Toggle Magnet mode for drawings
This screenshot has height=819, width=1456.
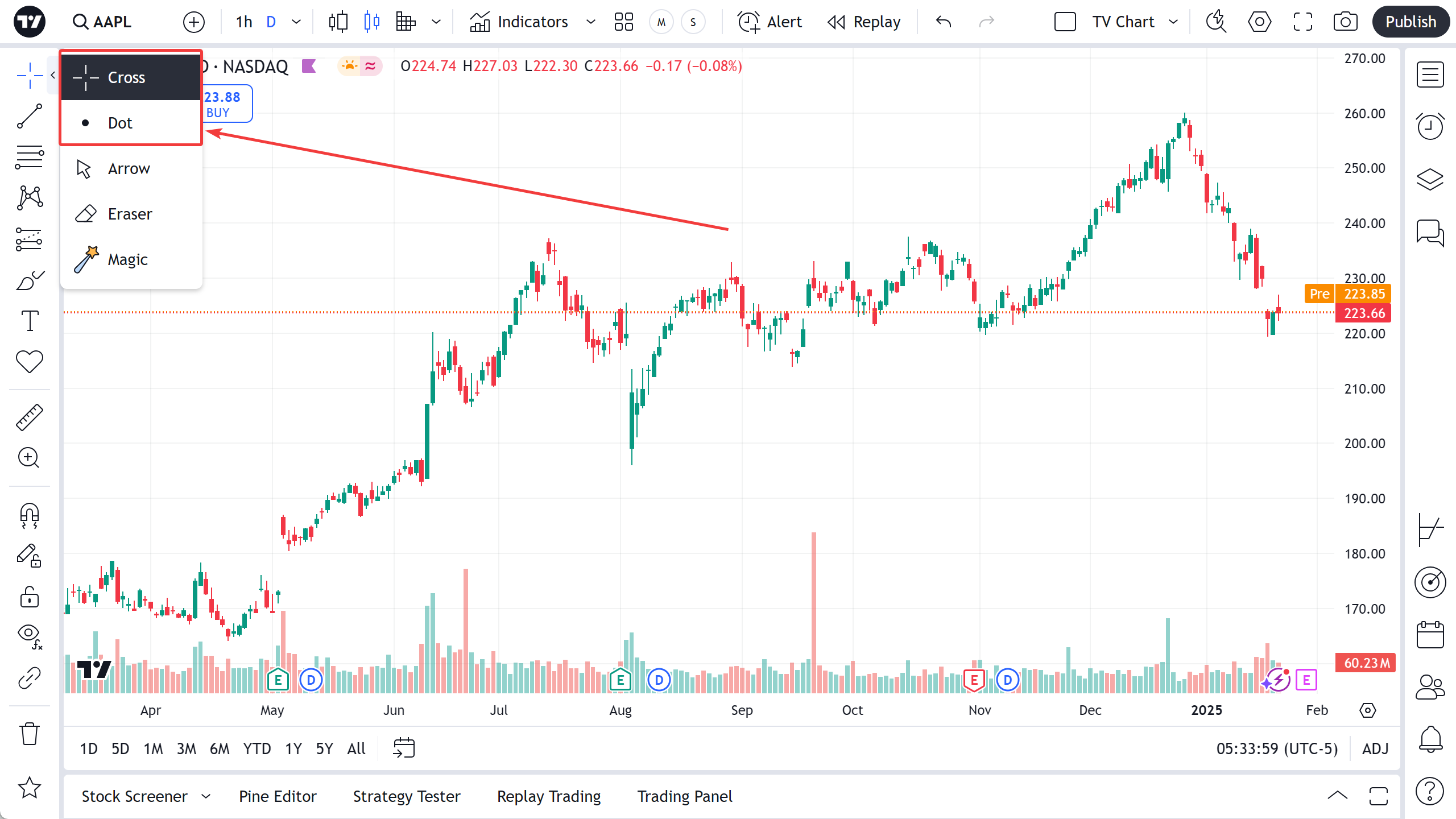click(29, 515)
